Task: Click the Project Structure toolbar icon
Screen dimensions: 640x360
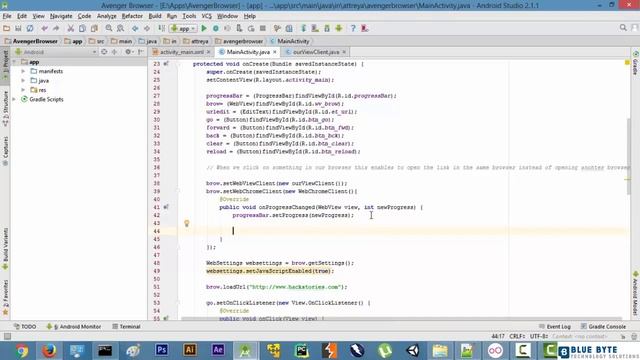Action: (289, 29)
